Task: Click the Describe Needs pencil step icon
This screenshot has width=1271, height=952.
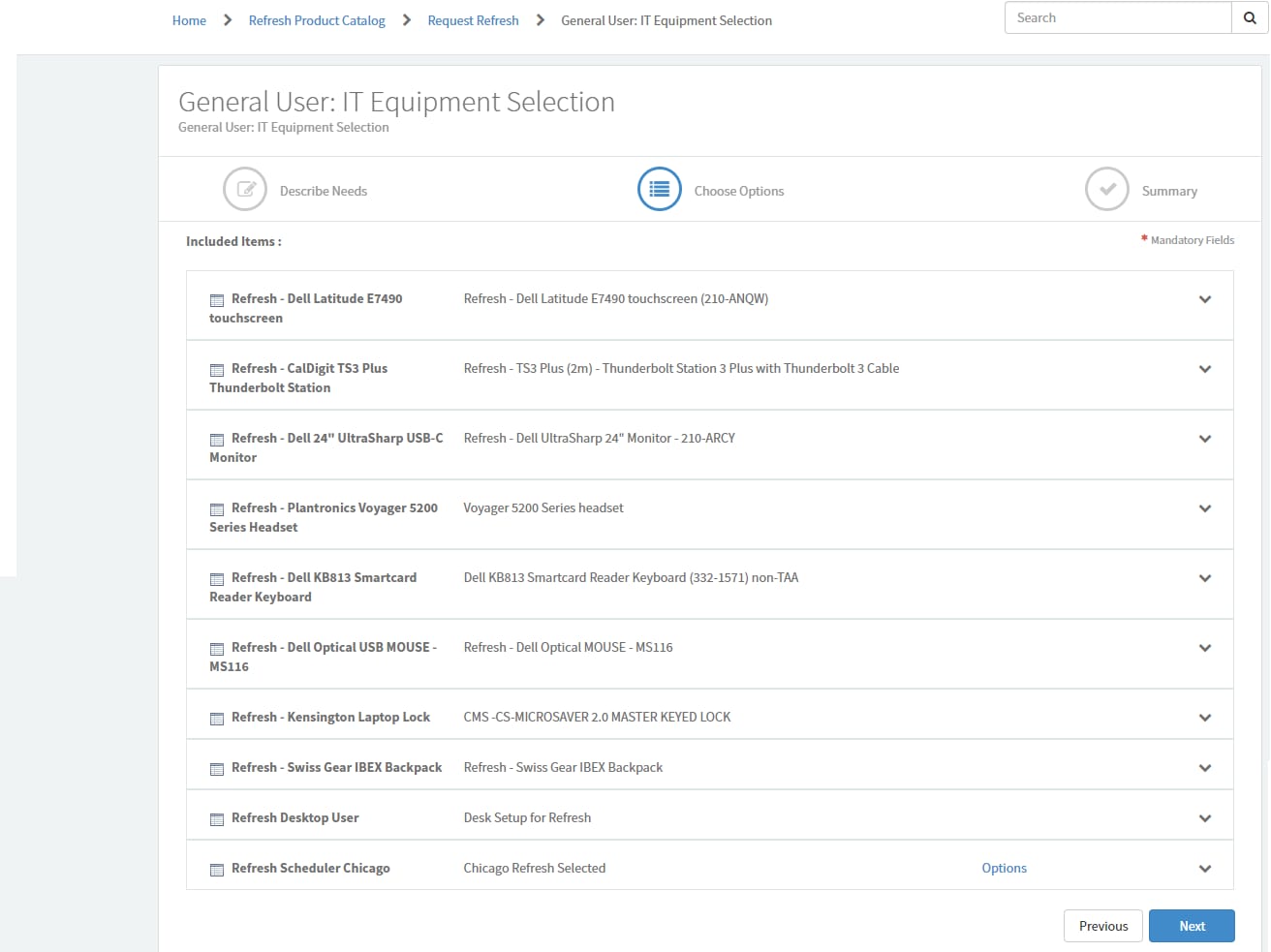Action: pos(245,189)
